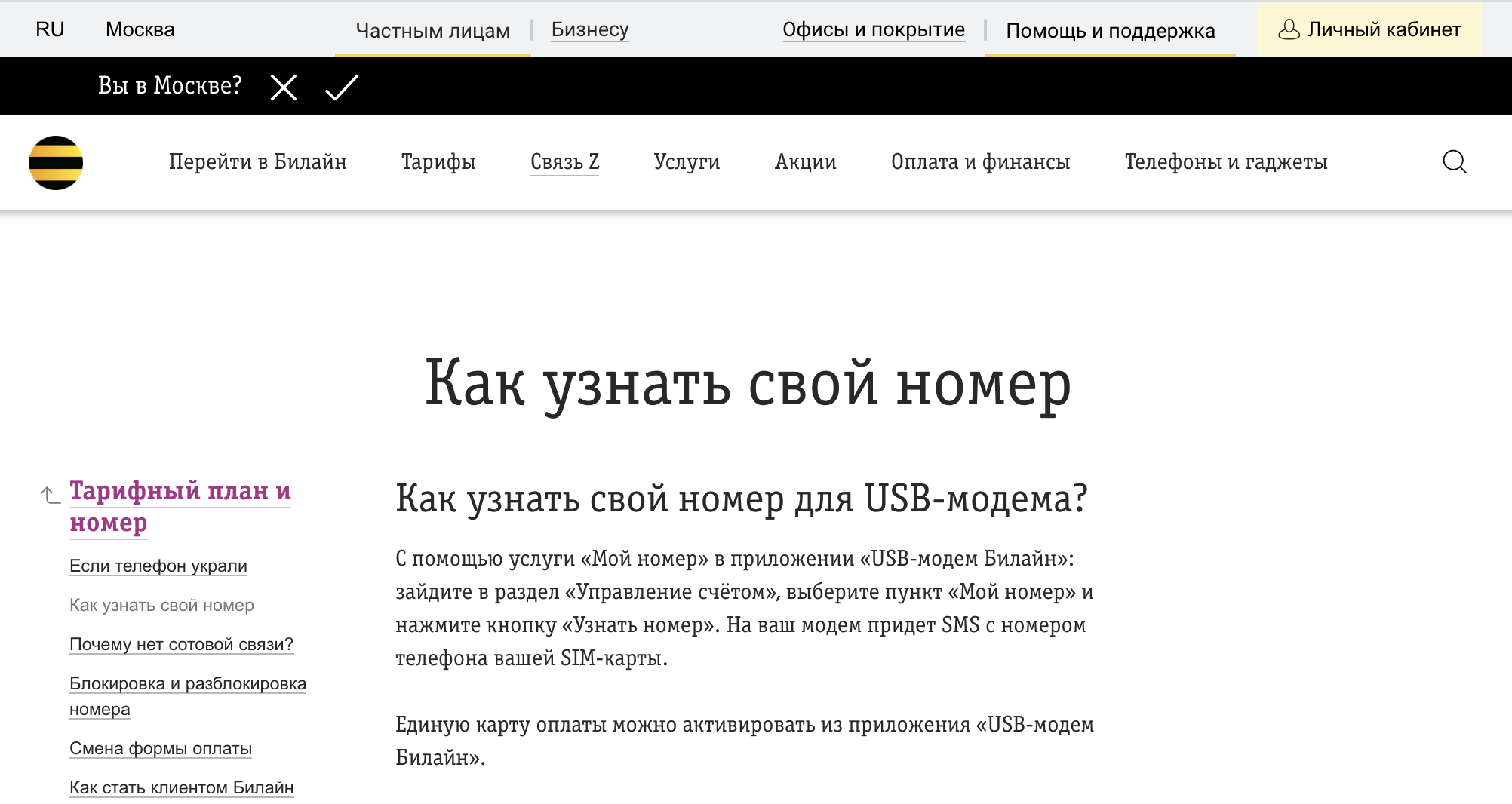Click the Смена формы оплаты link

click(161, 748)
